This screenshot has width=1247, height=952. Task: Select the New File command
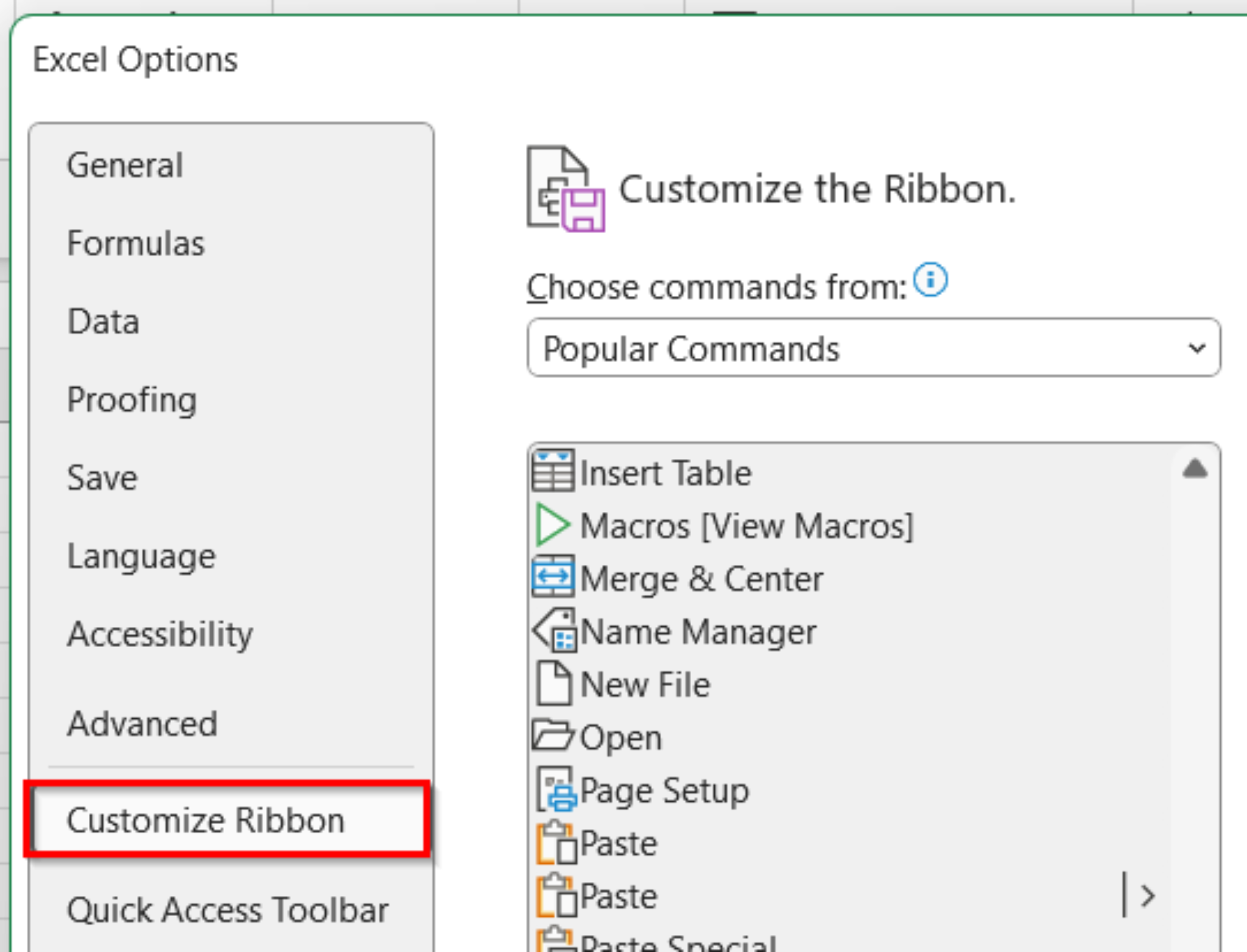[645, 684]
